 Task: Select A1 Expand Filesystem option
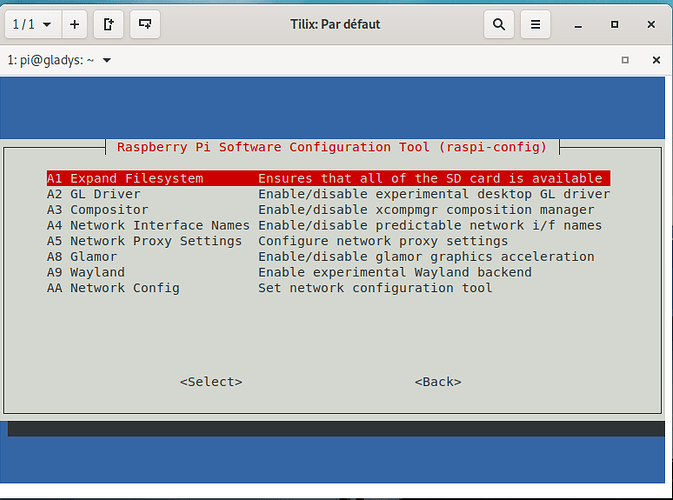[328, 178]
